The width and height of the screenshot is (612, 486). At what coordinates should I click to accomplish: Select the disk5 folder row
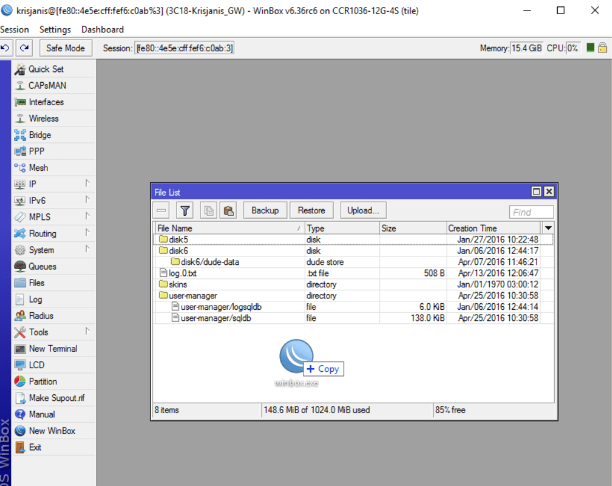click(x=353, y=239)
